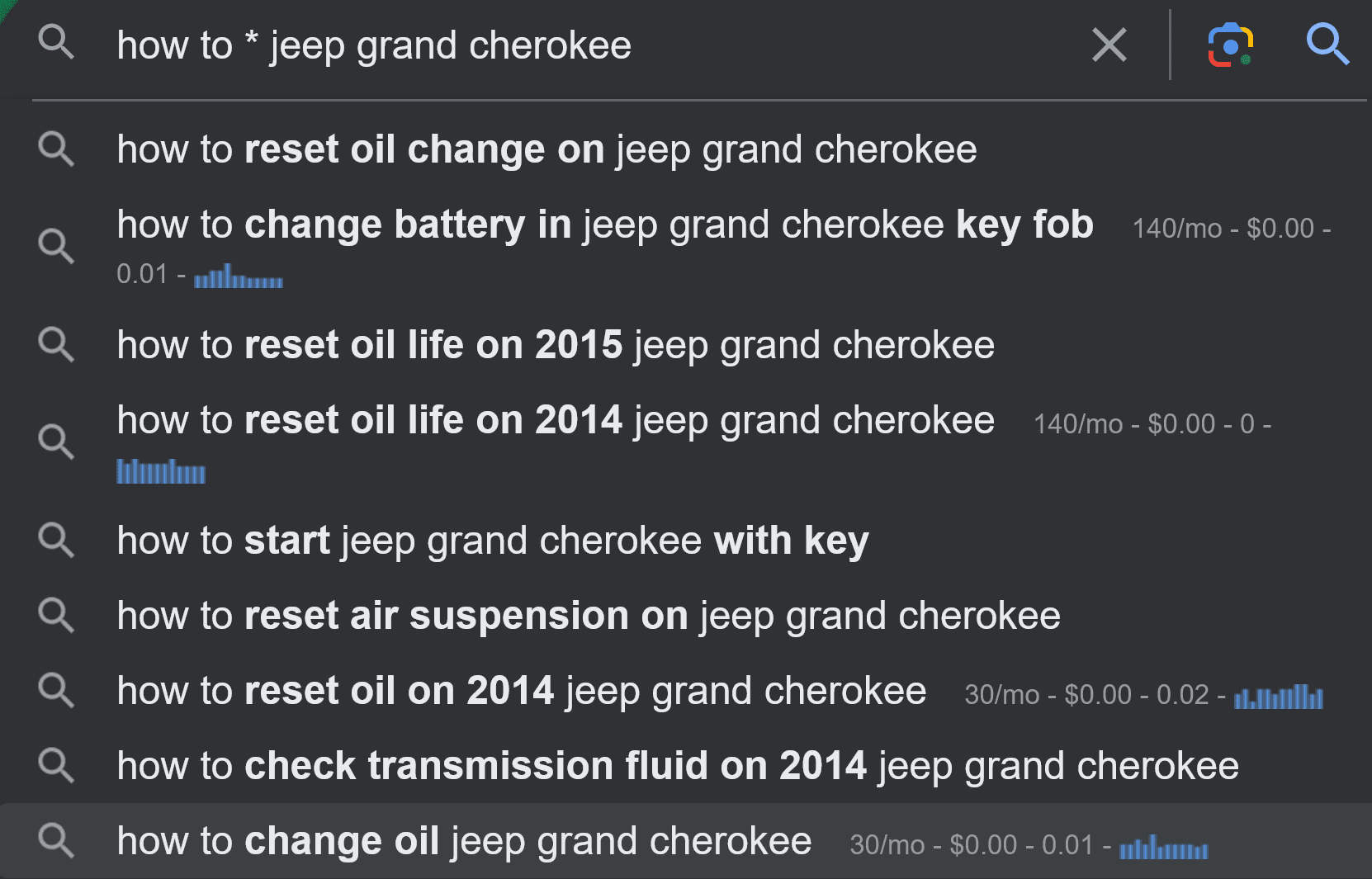Click trend chart beside 'reset oil on 2014'
Screen dimensions: 1372x879
coord(1279,697)
